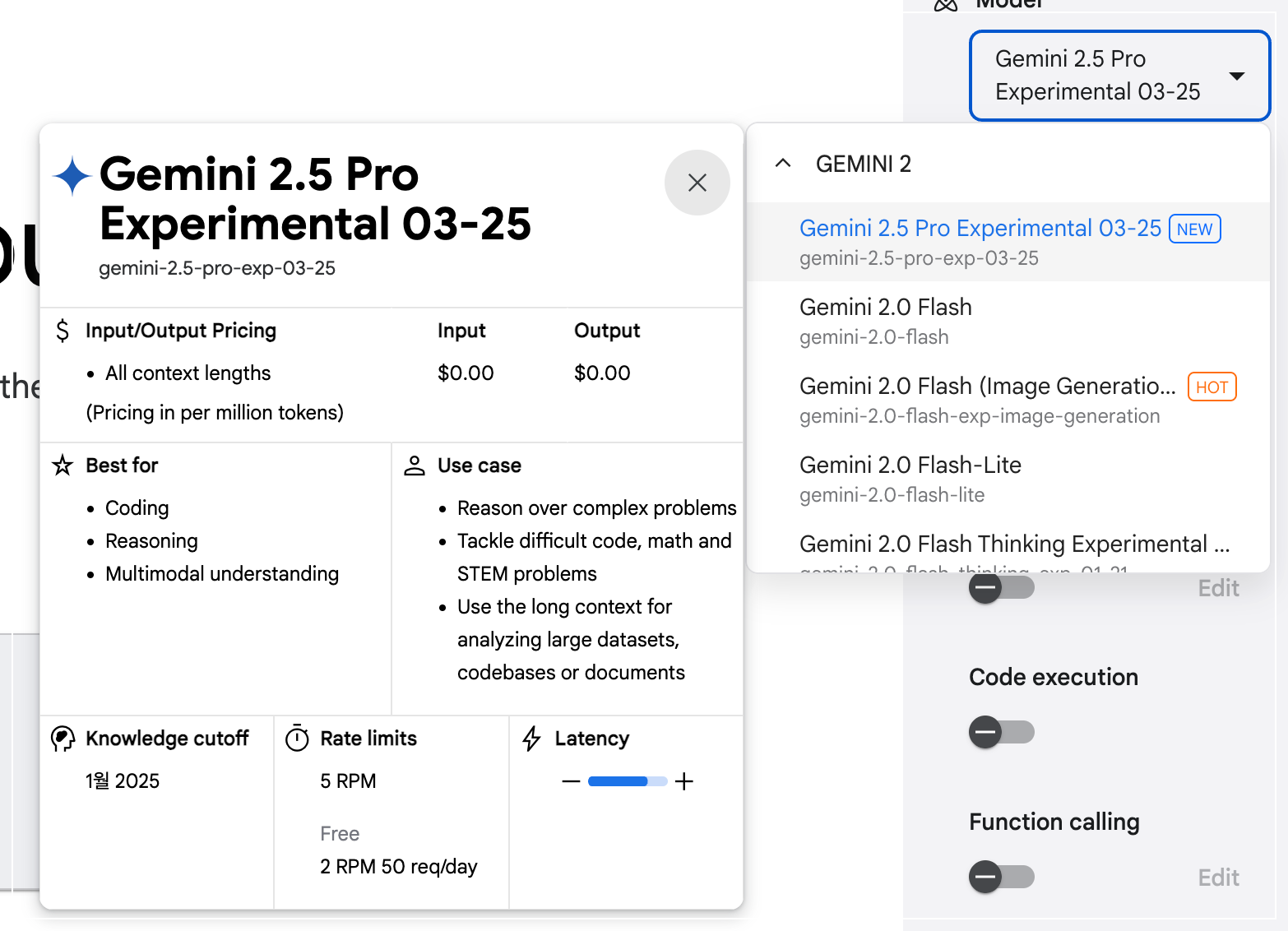The image size is (1288, 931).
Task: Click the Gemini sparkle icon beside the model title
Action: click(x=72, y=175)
